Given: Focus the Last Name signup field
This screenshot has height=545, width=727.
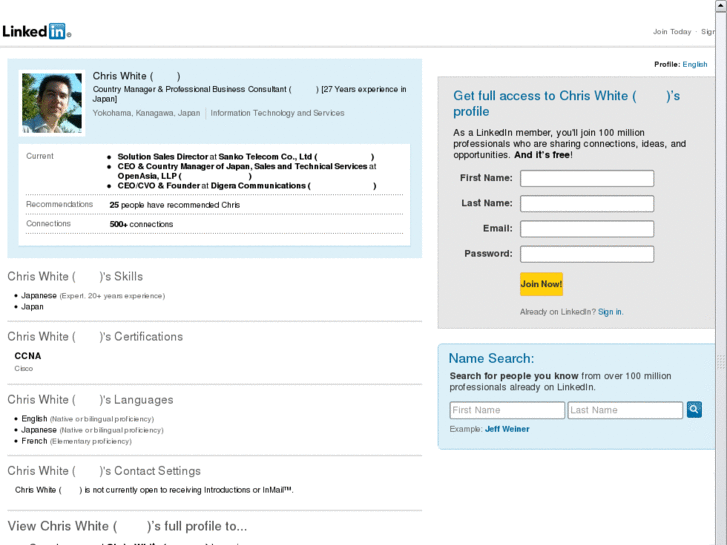Looking at the screenshot, I should click(587, 203).
